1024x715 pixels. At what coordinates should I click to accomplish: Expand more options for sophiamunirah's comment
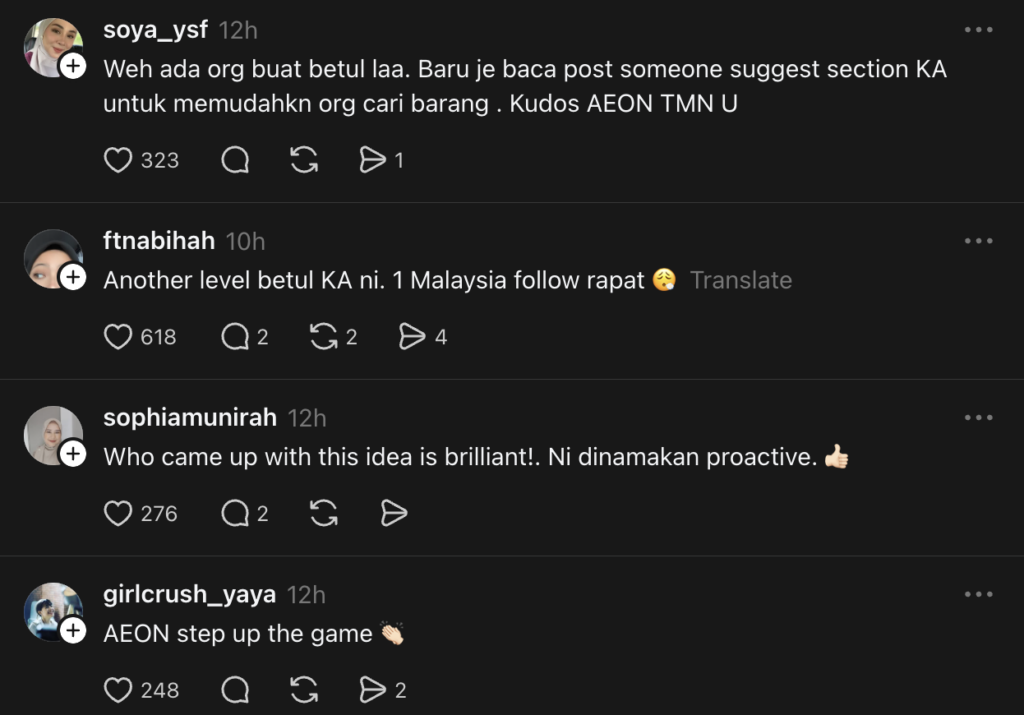click(978, 418)
